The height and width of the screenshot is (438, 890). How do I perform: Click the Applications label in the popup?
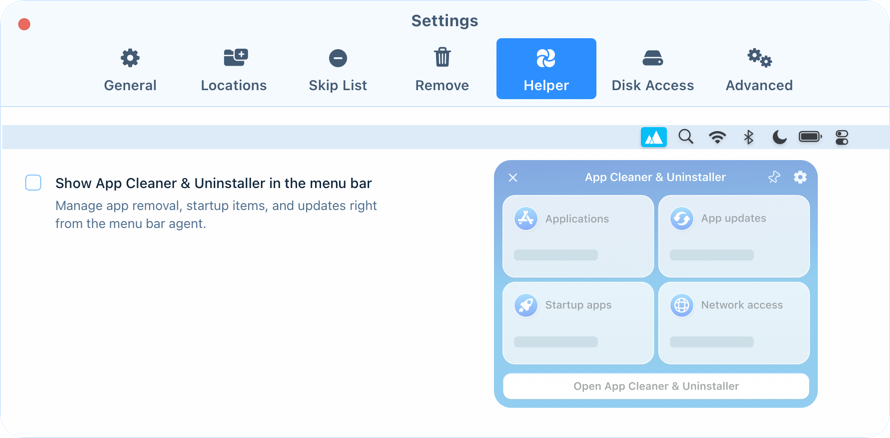577,219
